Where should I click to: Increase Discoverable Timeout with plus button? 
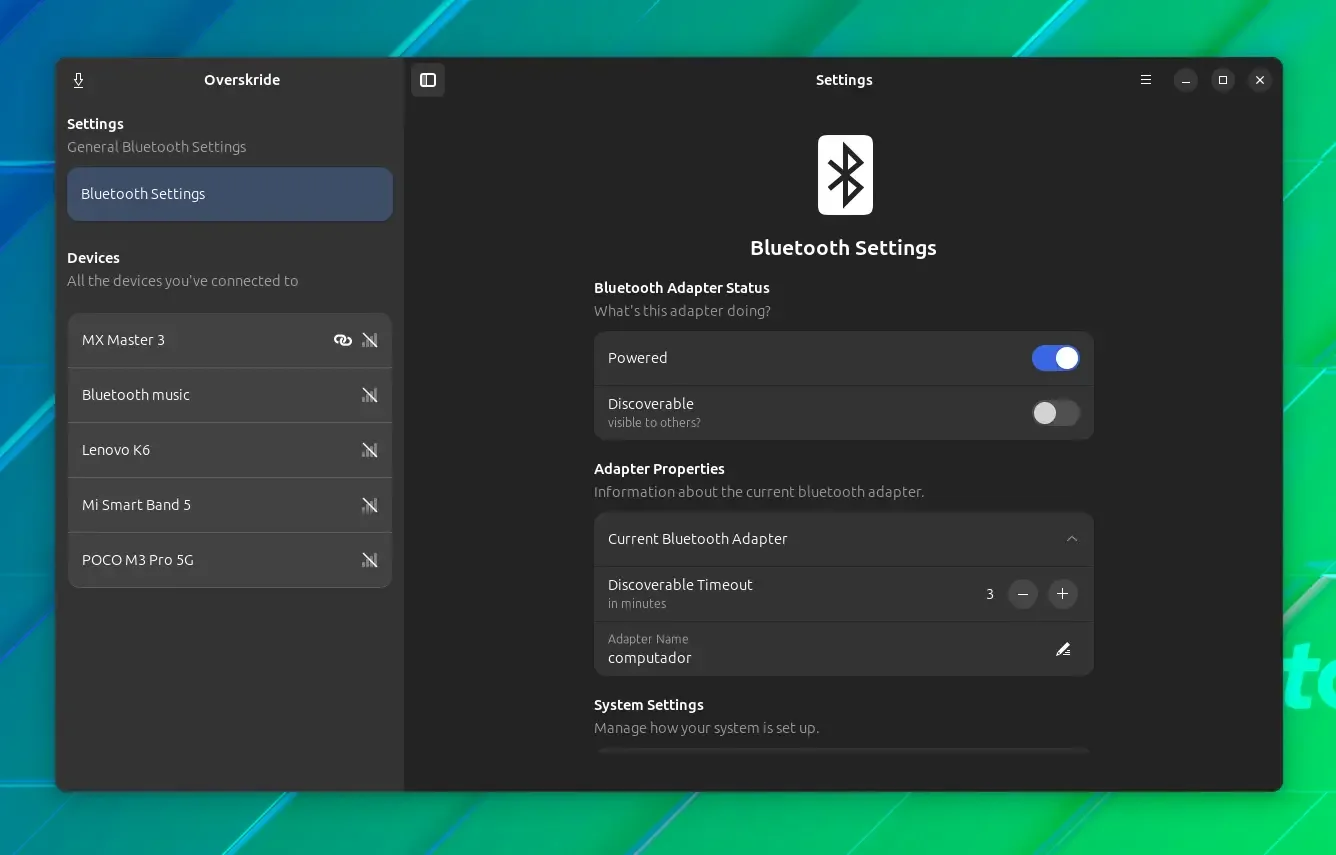(1062, 594)
